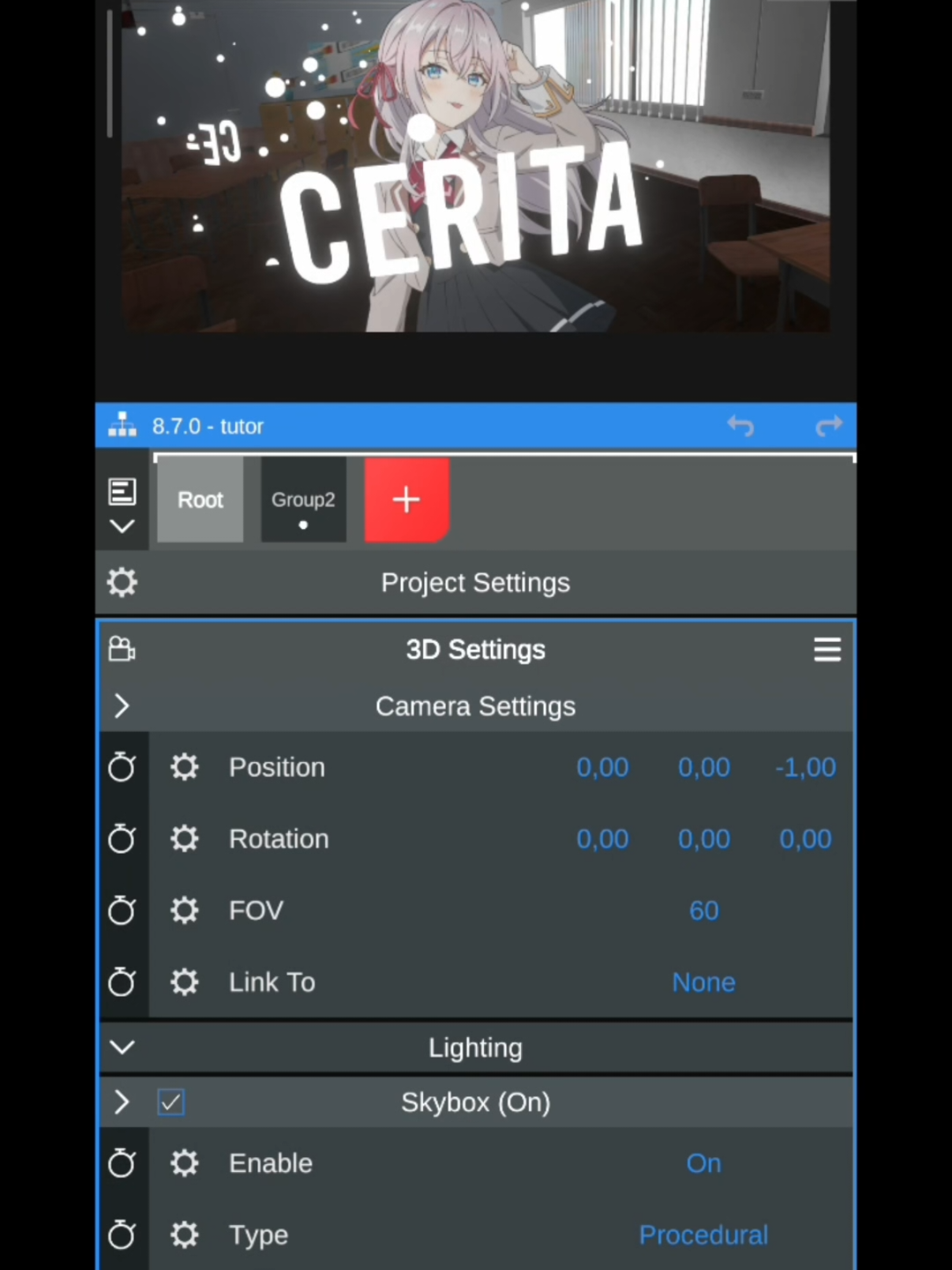Viewport: 952px width, 1270px height.
Task: Toggle keyframe stopwatch for Type
Action: click(122, 1234)
